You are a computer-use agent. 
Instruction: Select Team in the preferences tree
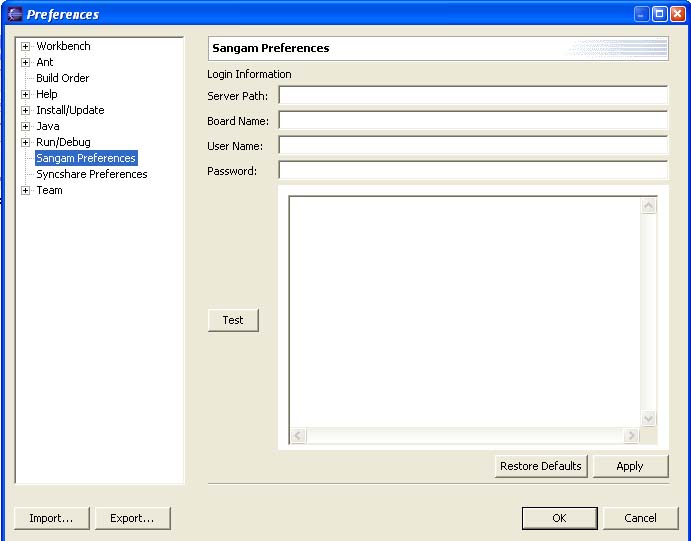pos(49,190)
